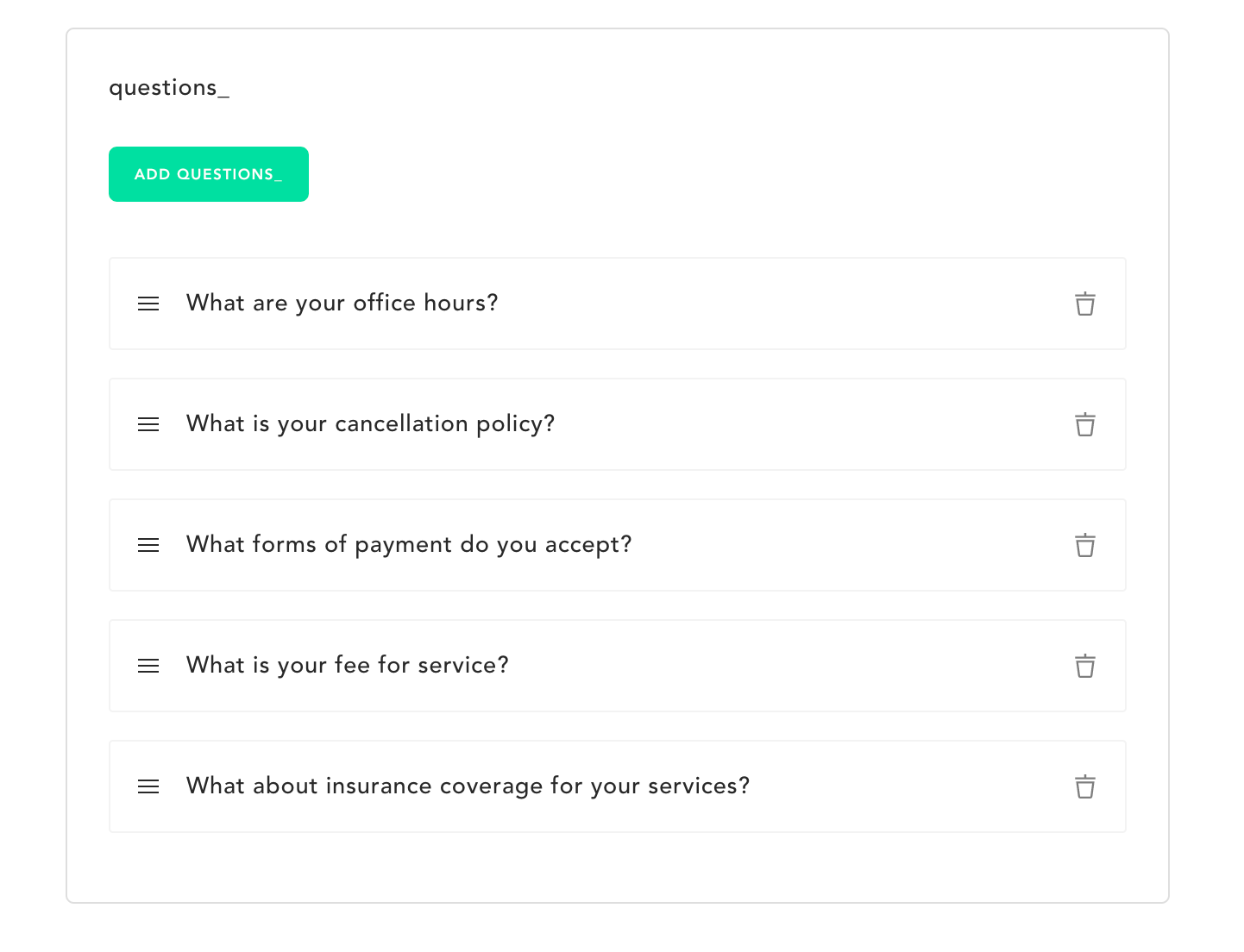Select the hamburger handle for payment forms question
This screenshot has height=952, width=1244.
[x=148, y=545]
